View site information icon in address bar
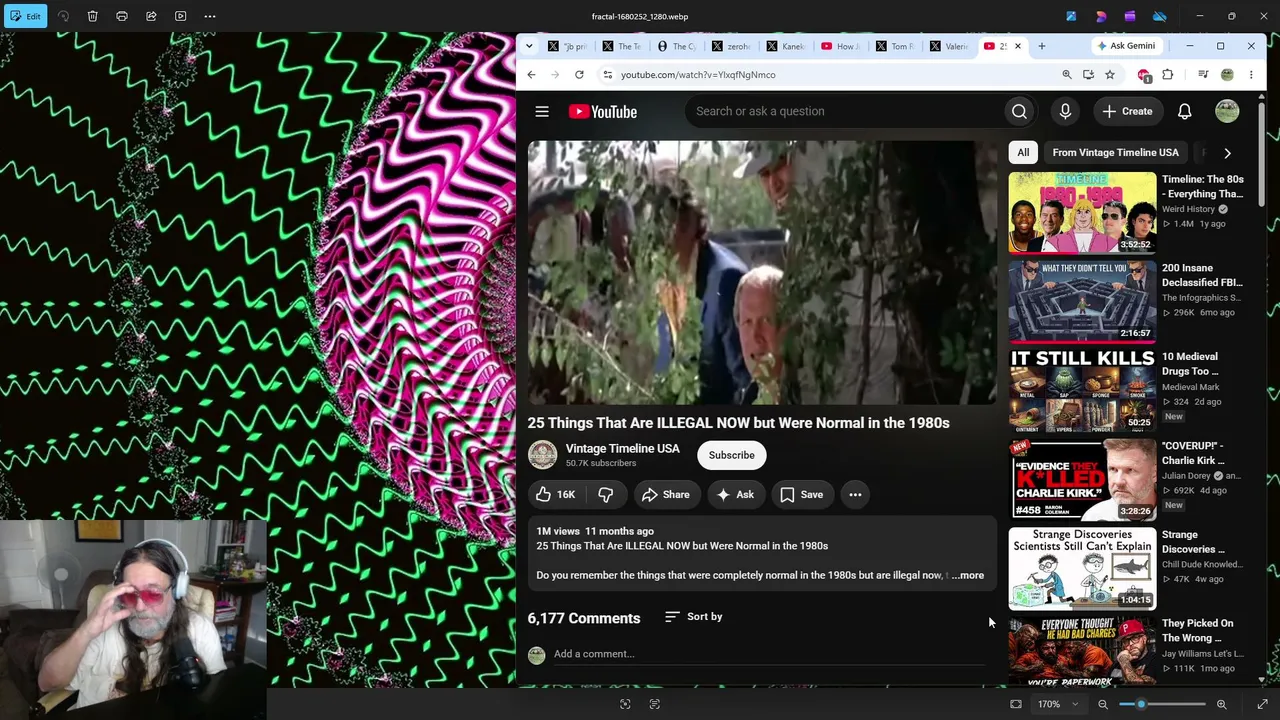 tap(607, 75)
